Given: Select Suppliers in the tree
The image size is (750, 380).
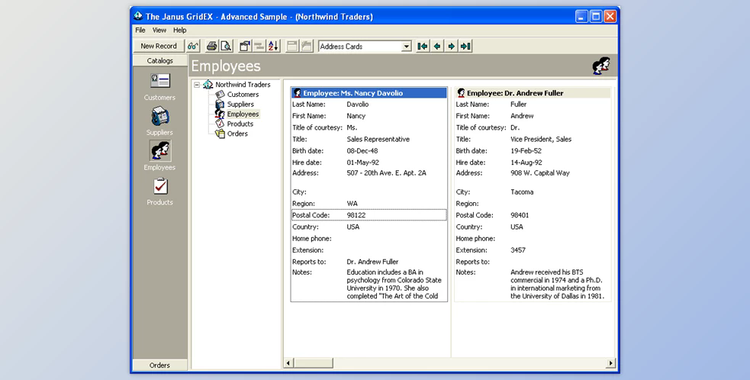Looking at the screenshot, I should pos(240,104).
